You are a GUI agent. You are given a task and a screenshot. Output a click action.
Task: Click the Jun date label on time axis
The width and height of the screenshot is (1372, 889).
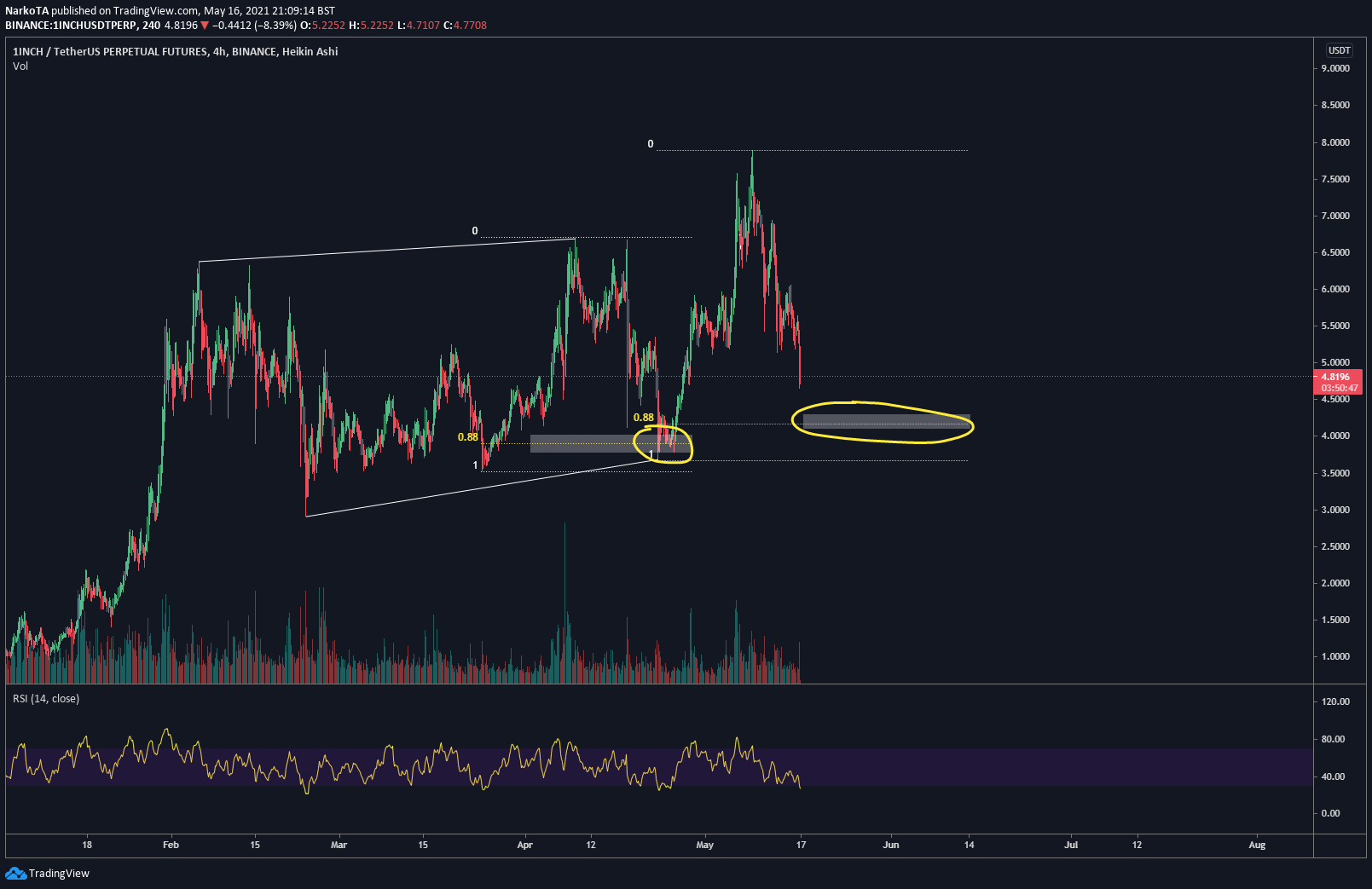coord(891,845)
